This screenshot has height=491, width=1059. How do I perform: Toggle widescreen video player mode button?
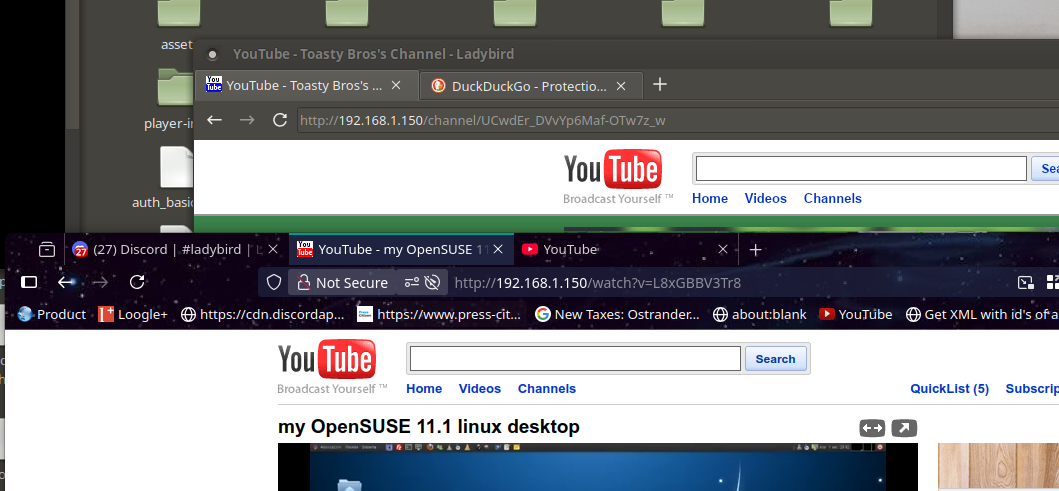tap(872, 428)
